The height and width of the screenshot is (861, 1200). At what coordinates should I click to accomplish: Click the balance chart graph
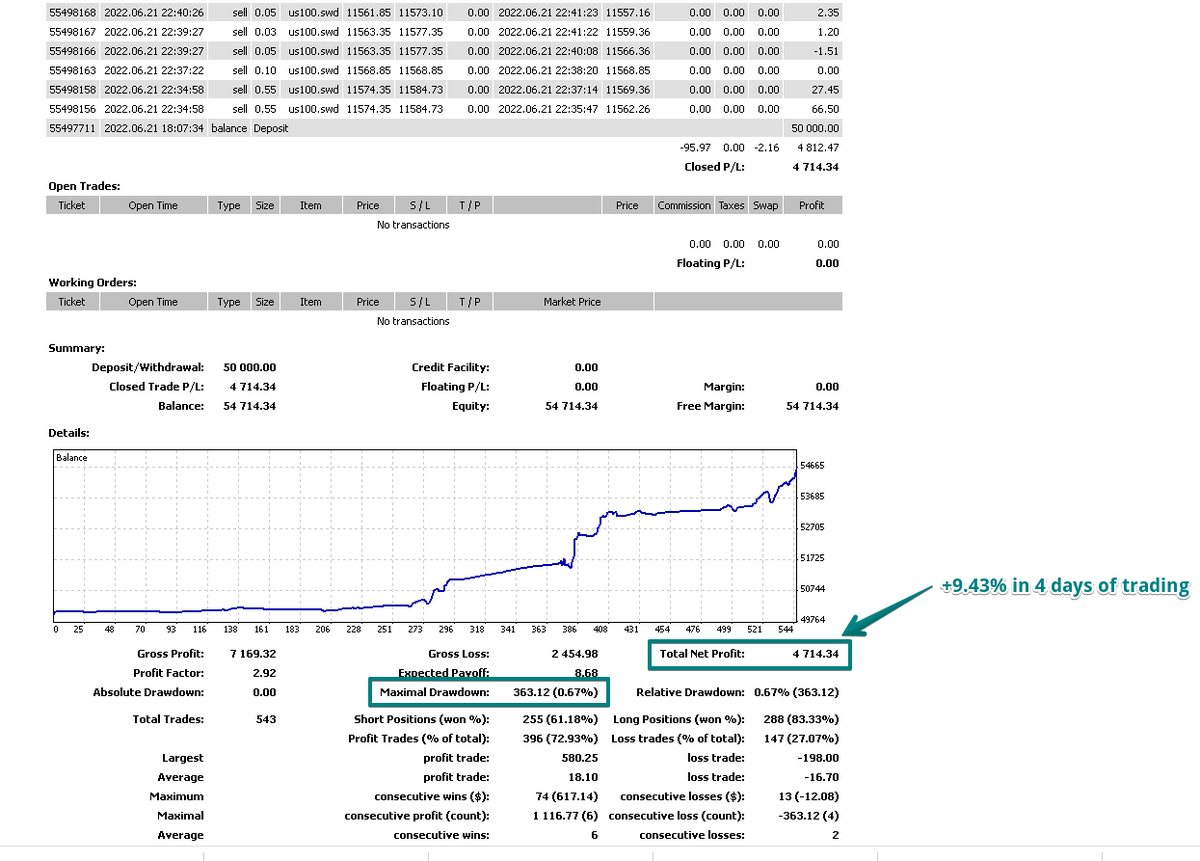pyautogui.click(x=424, y=535)
